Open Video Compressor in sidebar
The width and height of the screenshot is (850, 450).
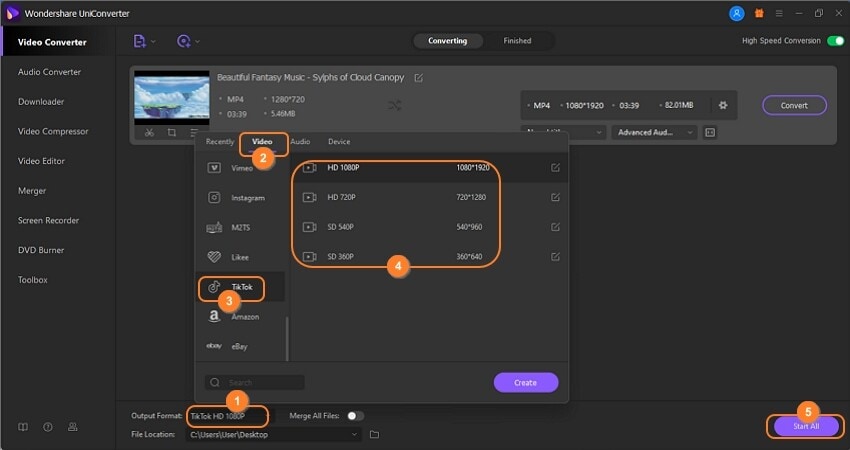[53, 131]
